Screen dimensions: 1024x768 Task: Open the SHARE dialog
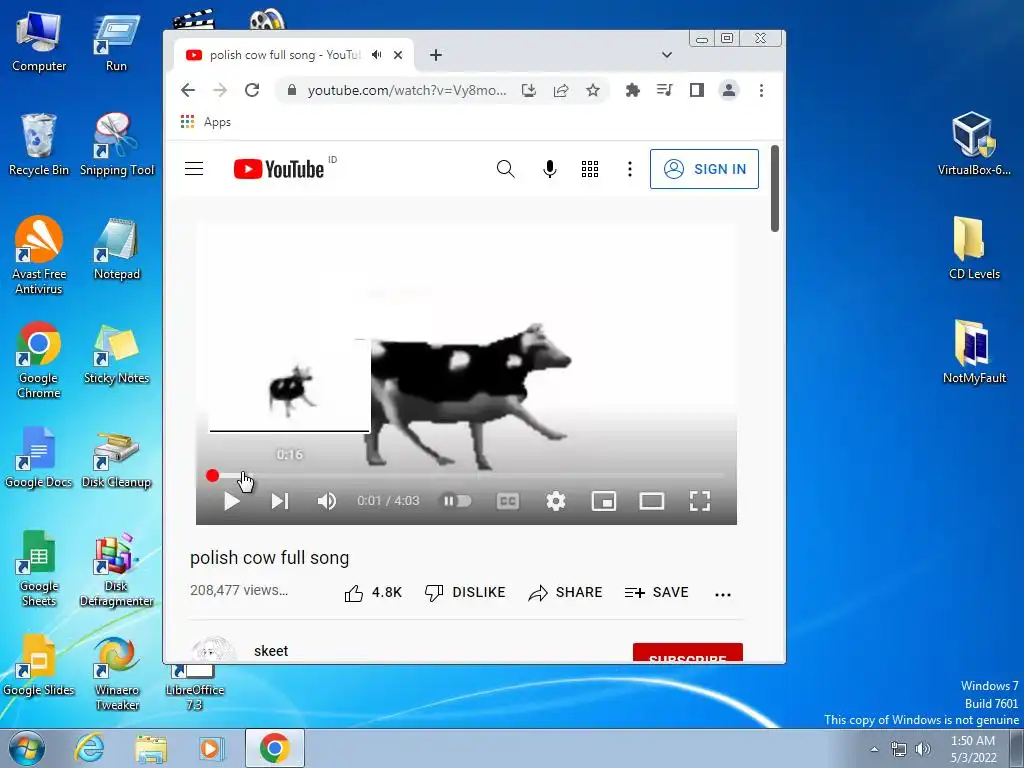tap(565, 592)
